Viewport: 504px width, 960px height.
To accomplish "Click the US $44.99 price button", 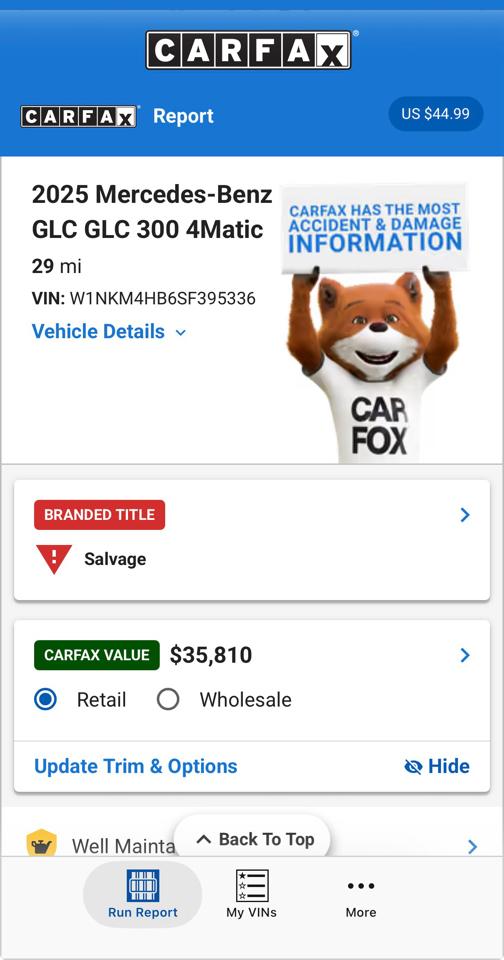I will tap(435, 114).
